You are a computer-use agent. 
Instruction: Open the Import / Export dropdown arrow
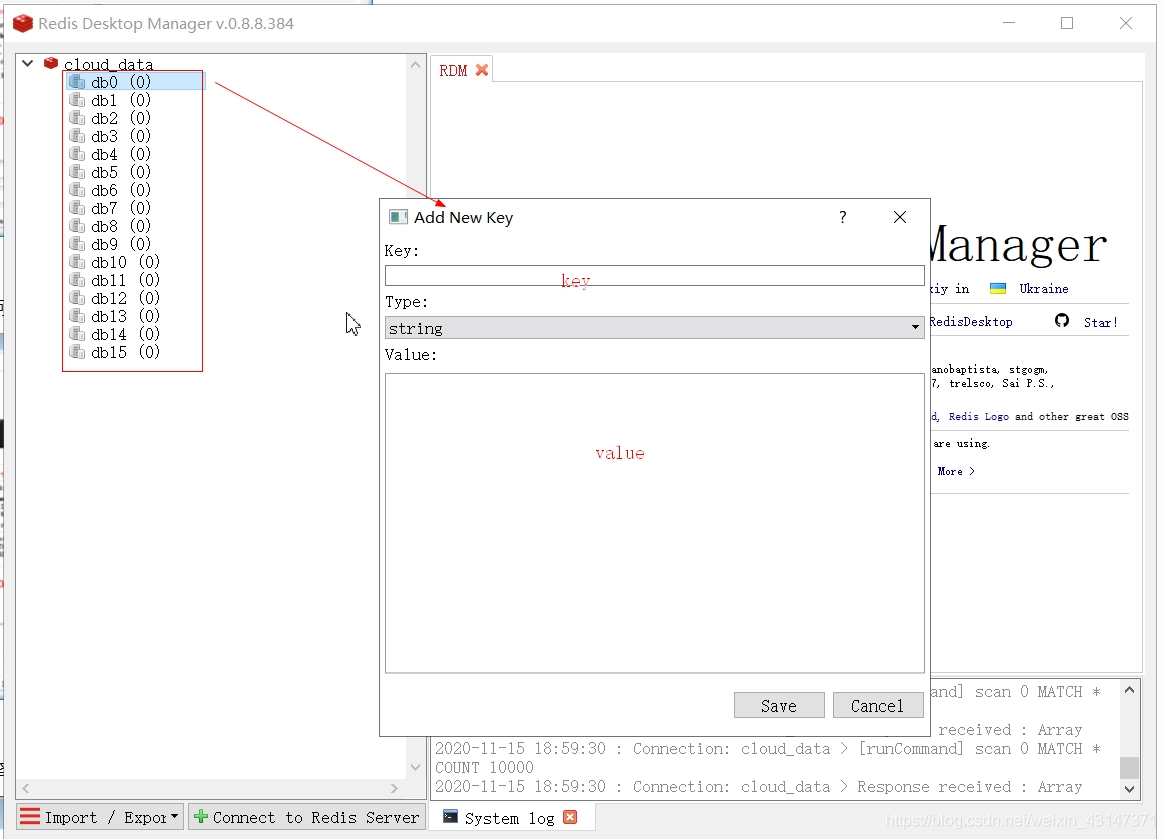click(175, 816)
